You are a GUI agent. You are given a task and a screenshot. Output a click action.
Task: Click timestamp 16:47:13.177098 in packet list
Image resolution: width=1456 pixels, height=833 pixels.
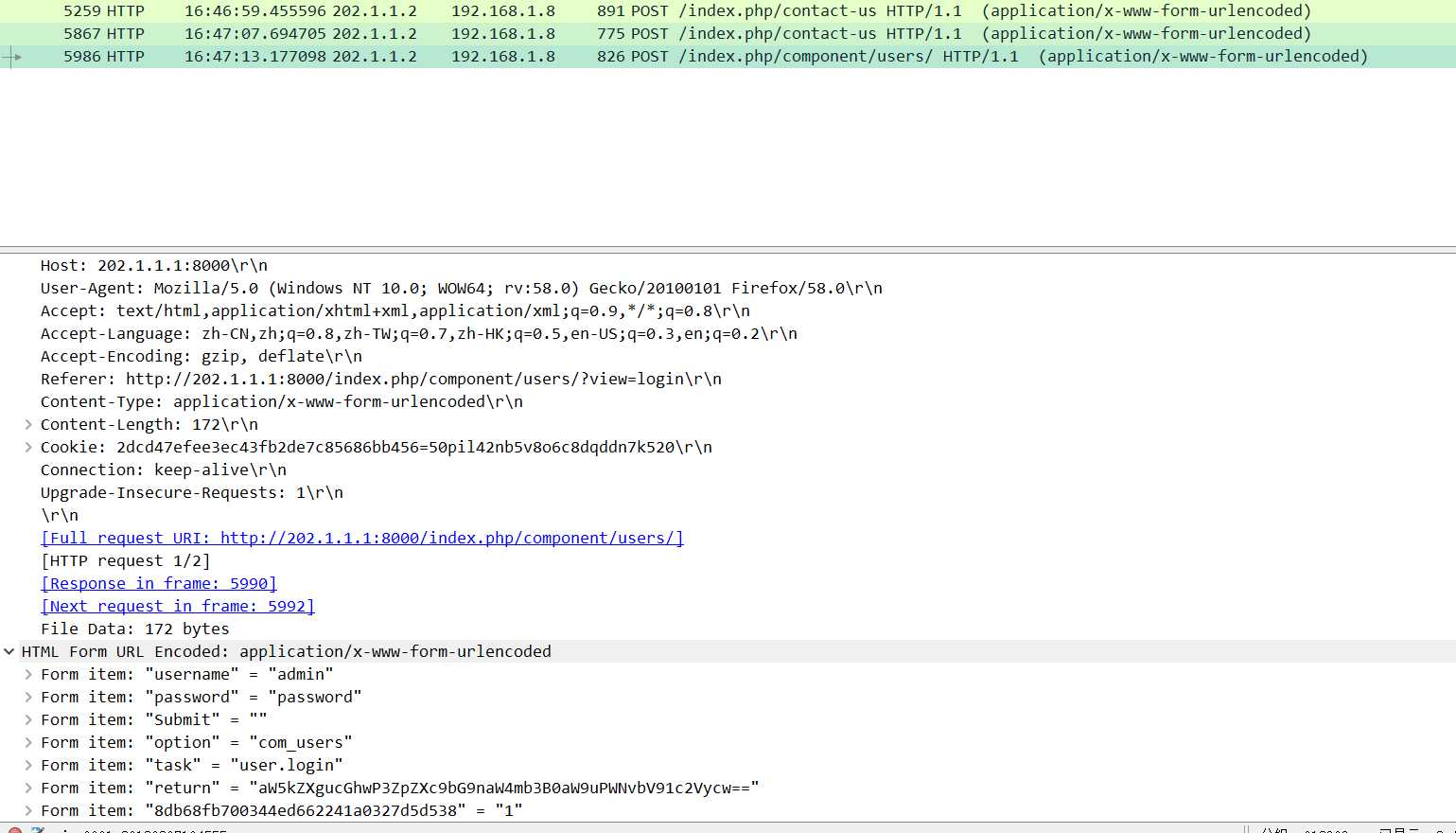pyautogui.click(x=254, y=56)
